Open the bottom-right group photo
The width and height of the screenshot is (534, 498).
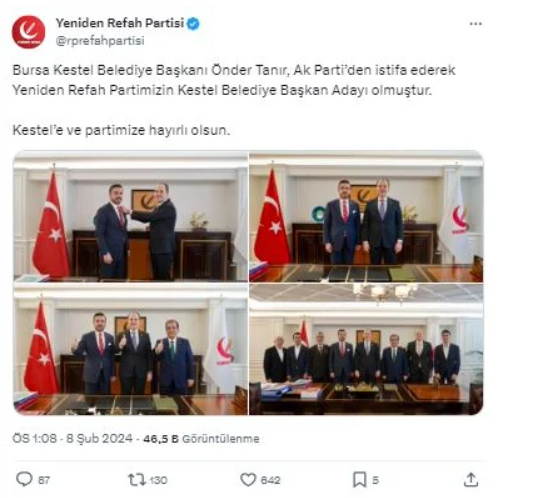pyautogui.click(x=366, y=349)
